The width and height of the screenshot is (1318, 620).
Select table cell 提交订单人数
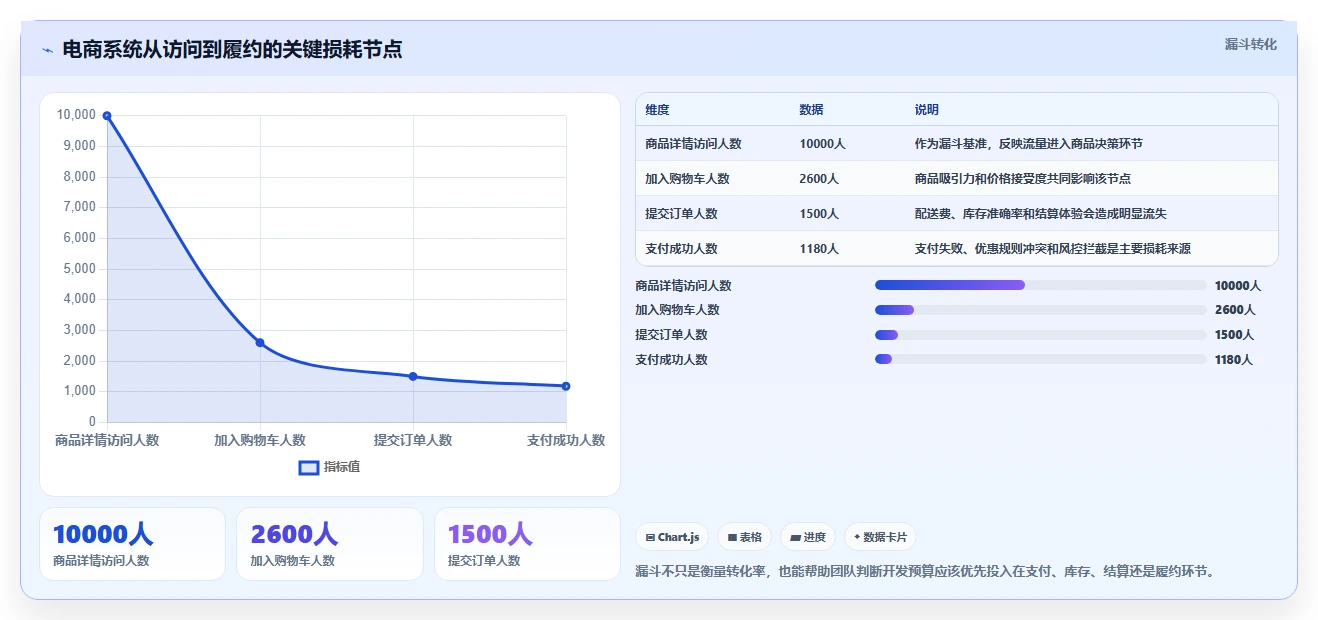tap(681, 214)
